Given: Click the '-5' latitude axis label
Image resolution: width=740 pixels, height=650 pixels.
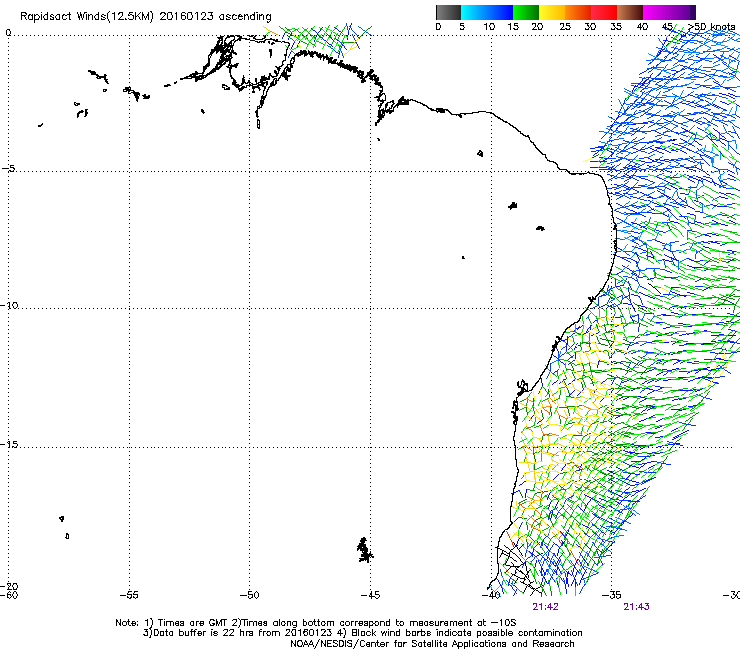Looking at the screenshot, I should (x=8, y=168).
